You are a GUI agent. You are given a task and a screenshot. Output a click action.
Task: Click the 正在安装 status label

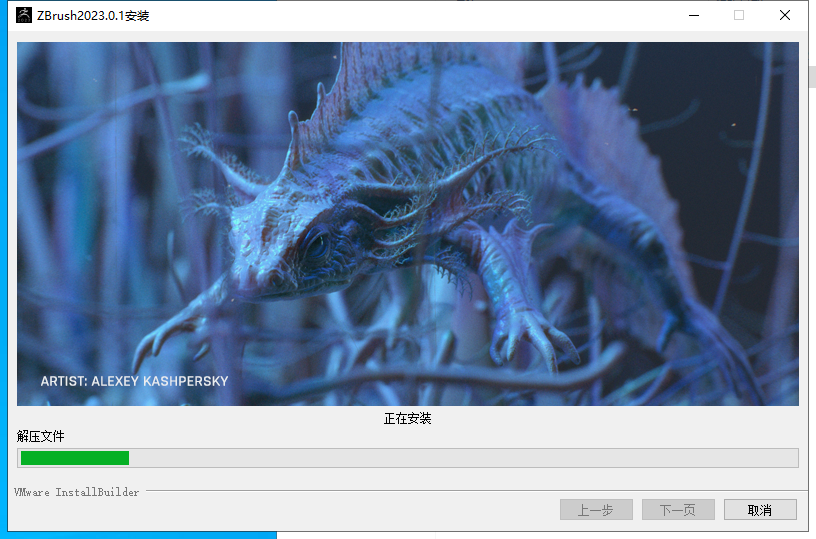[x=407, y=418]
